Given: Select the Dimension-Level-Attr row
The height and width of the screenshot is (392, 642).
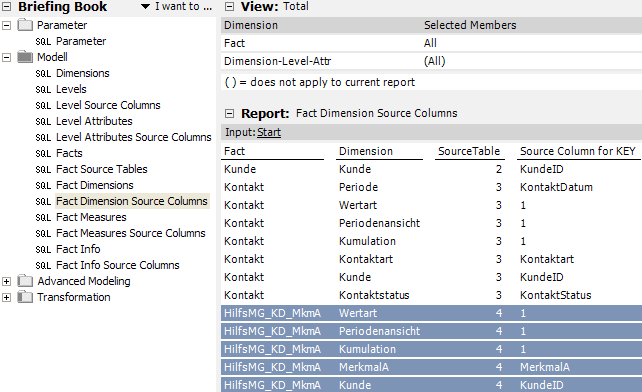Looking at the screenshot, I should [432, 61].
